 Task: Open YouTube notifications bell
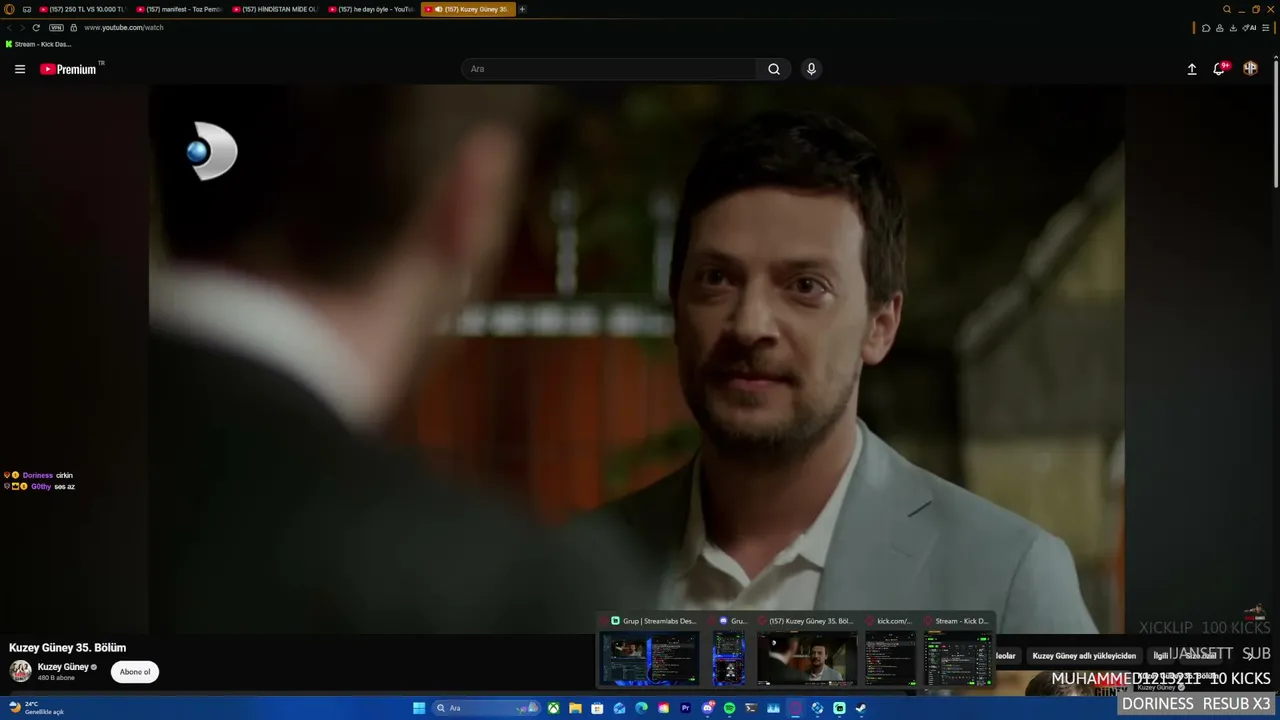[1219, 69]
